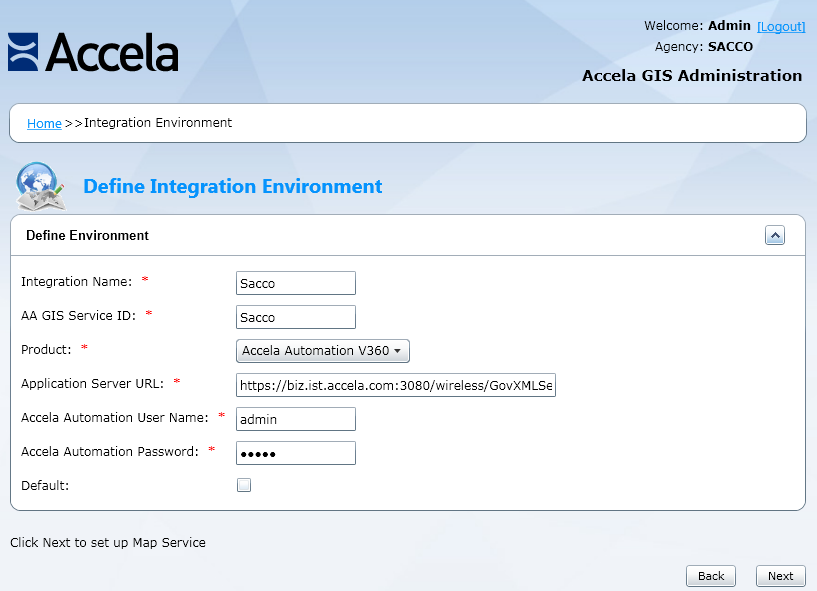Collapse the Define Environment panel

pyautogui.click(x=774, y=235)
